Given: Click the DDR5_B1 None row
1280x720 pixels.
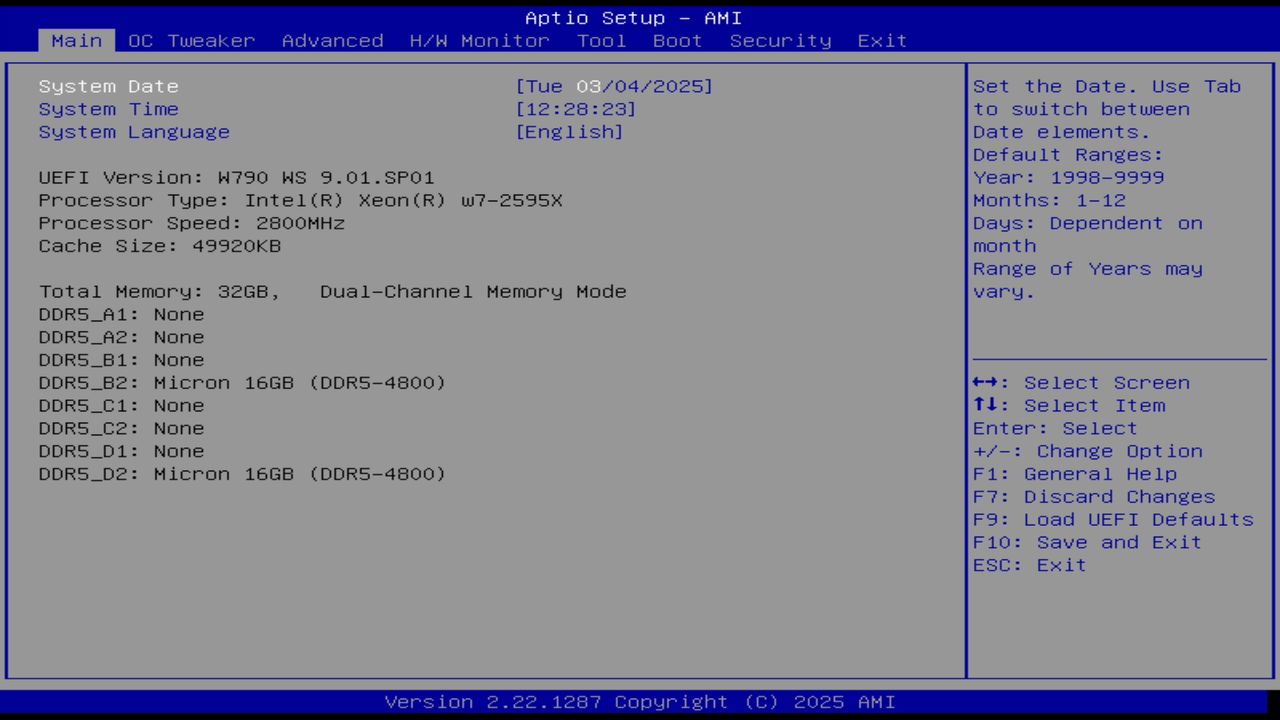Looking at the screenshot, I should coord(122,360).
